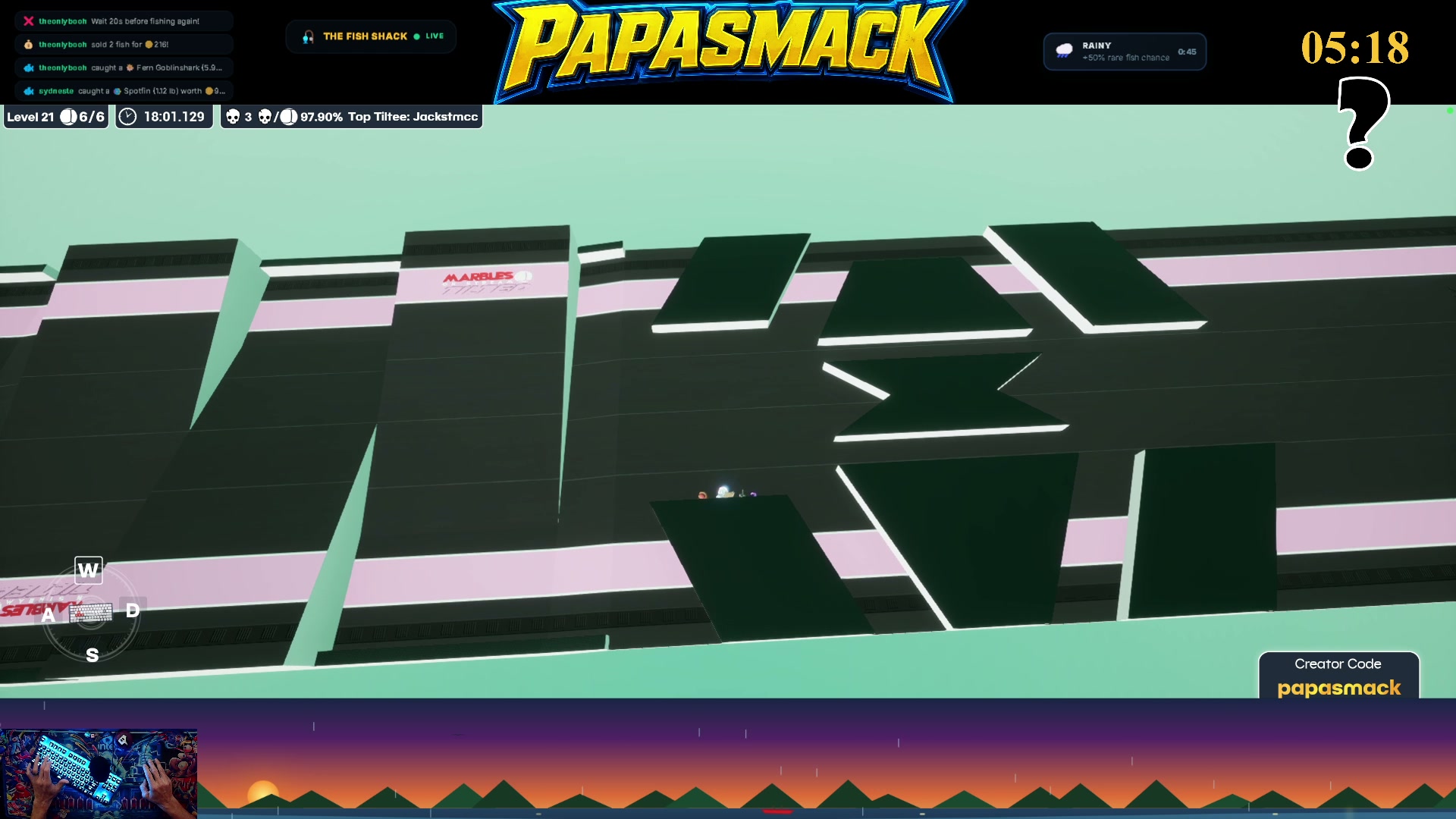The width and height of the screenshot is (1456, 819).
Task: Click the '0:45' weather timer
Action: [x=1187, y=52]
